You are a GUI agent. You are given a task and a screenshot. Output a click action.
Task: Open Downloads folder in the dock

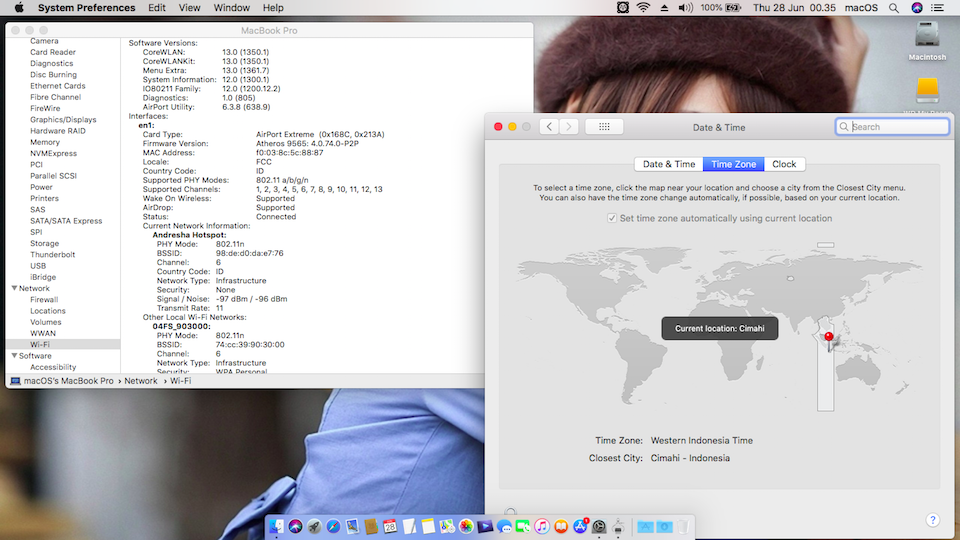pyautogui.click(x=664, y=527)
